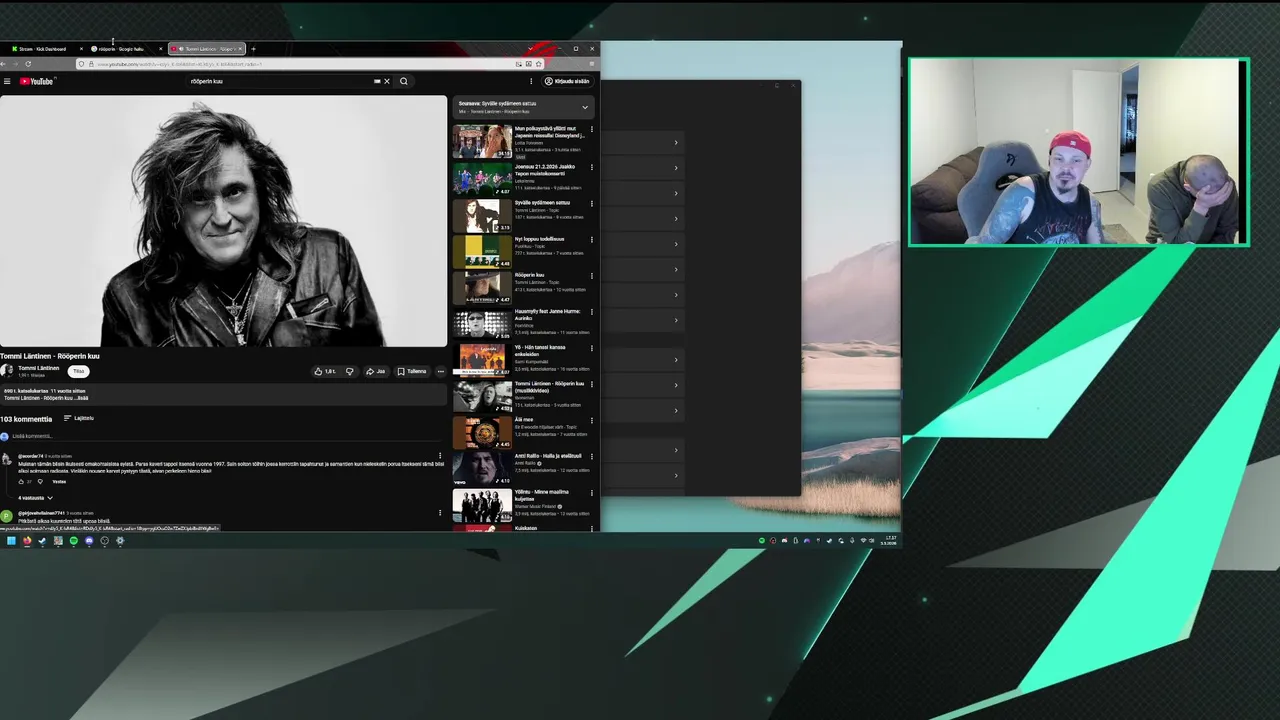The image size is (1280, 720).
Task: Expand the Seuraava mix queue panel chevron
Action: [x=585, y=107]
